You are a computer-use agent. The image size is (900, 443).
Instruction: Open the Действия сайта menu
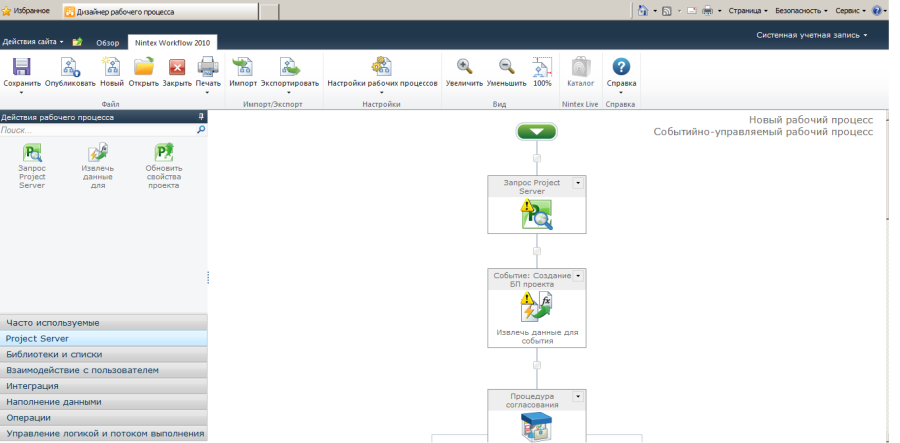[x=33, y=42]
